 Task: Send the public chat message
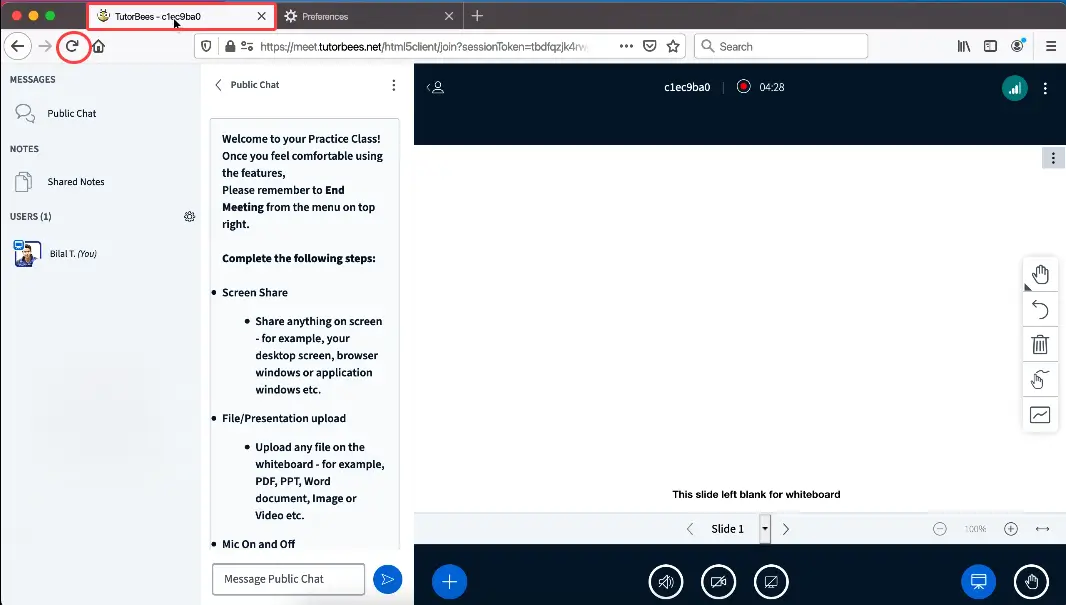coord(387,579)
